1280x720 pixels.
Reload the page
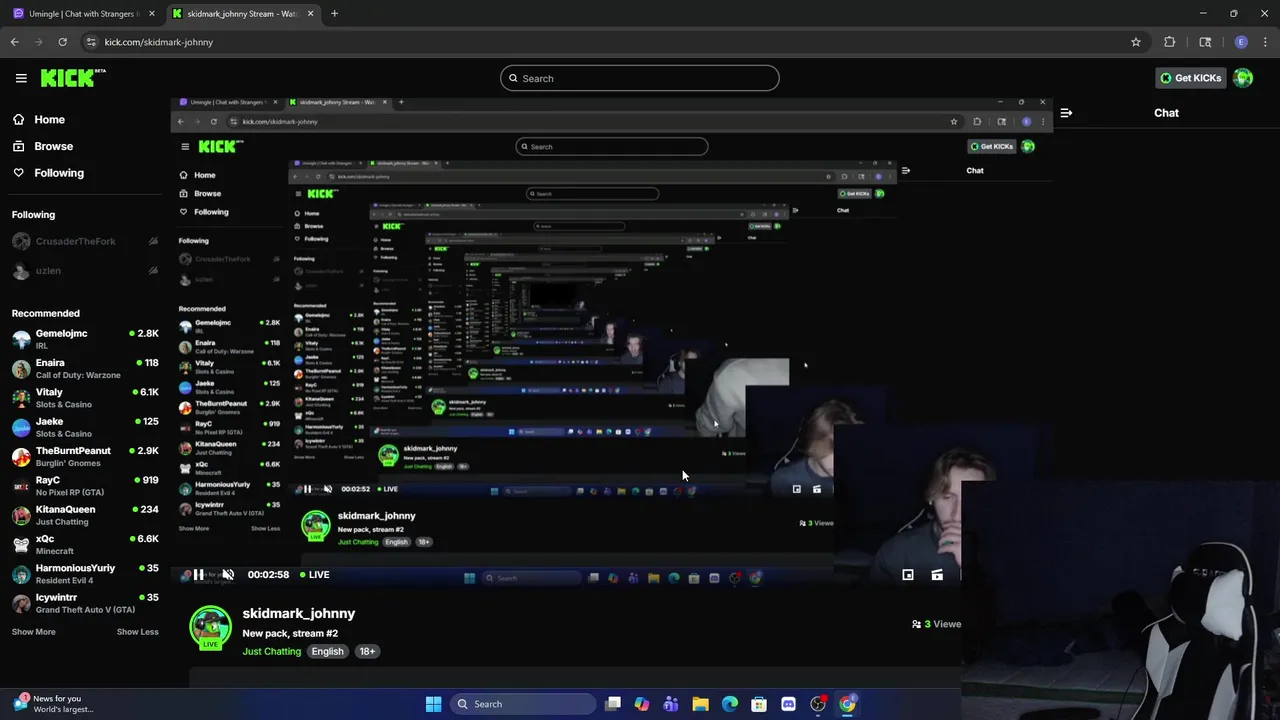click(62, 42)
